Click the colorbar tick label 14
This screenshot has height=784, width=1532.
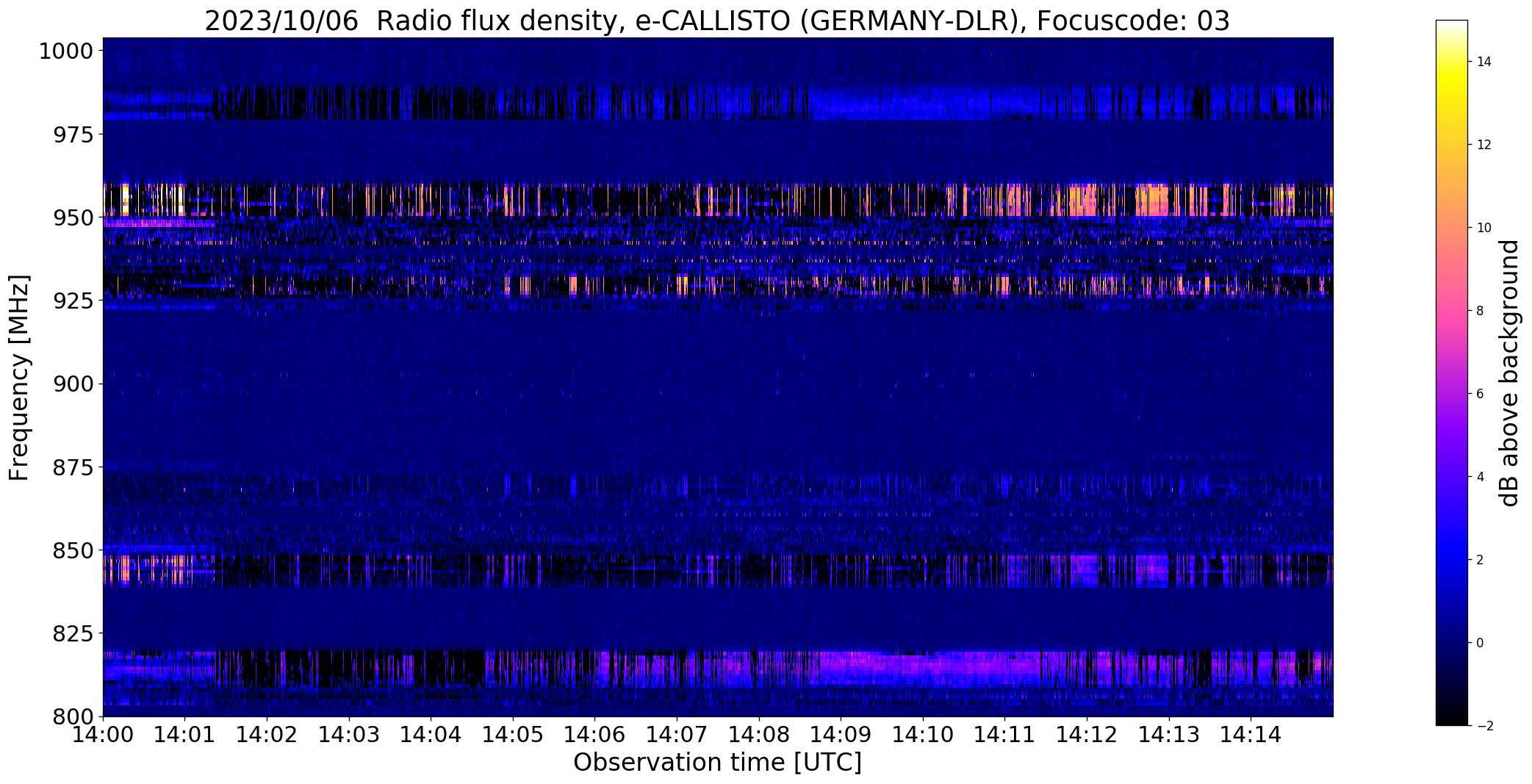1484,62
